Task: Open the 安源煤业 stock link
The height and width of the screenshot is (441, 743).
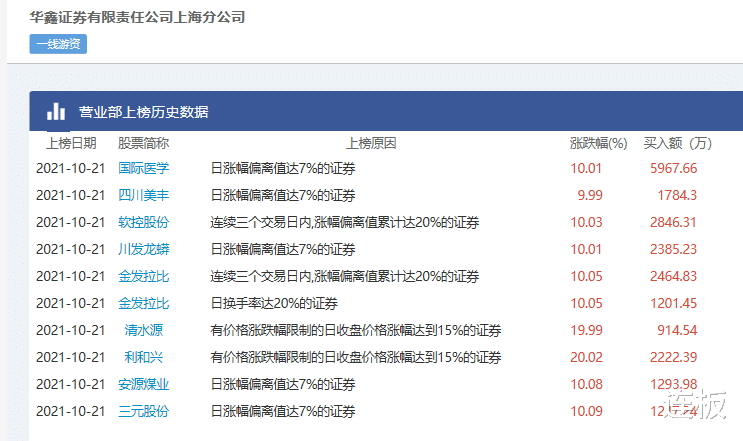Action: pyautogui.click(x=144, y=384)
